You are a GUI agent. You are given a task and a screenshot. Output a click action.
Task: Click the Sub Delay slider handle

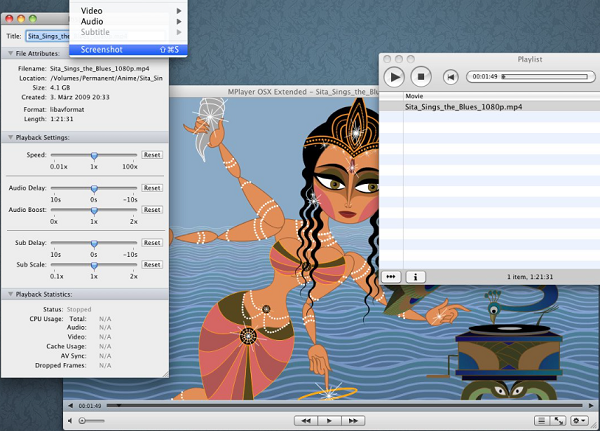[94, 243]
